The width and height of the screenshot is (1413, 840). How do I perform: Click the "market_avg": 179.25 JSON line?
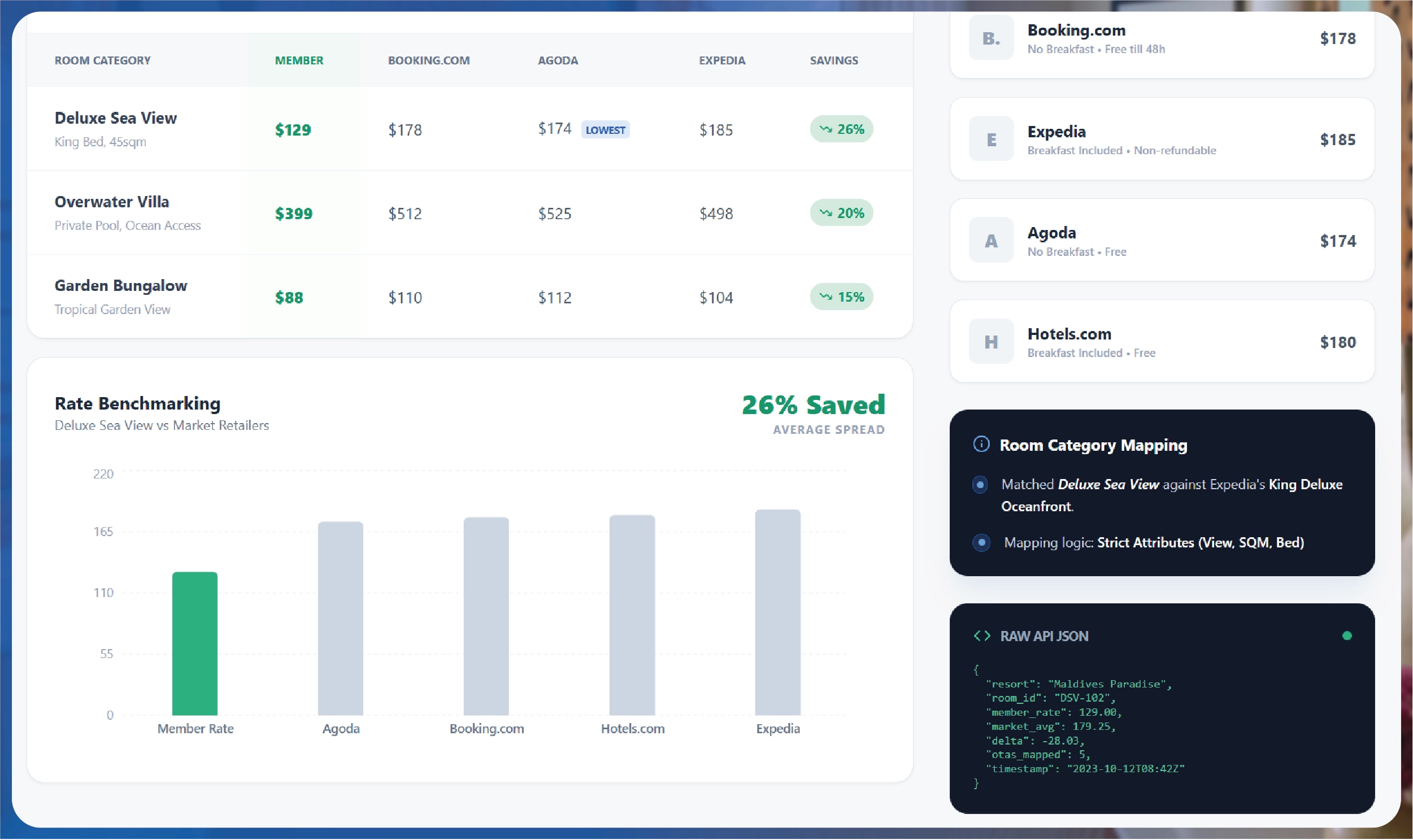tap(1051, 727)
